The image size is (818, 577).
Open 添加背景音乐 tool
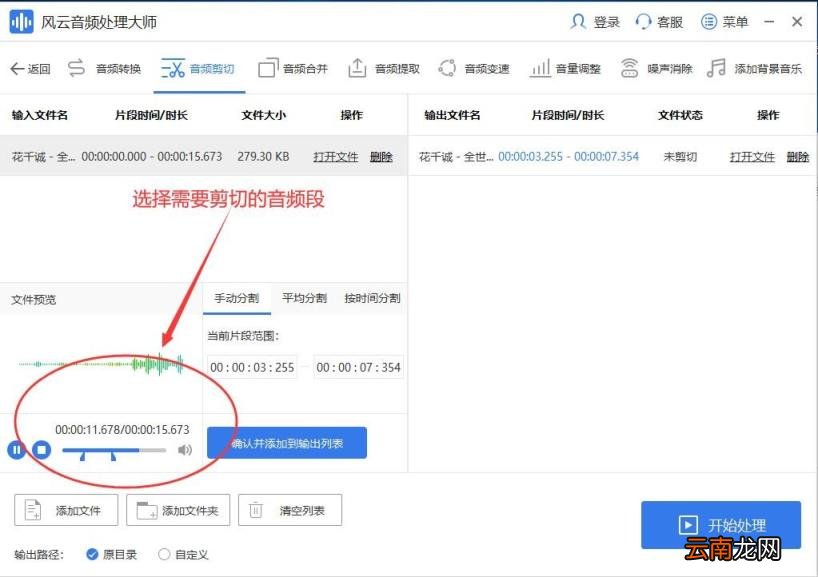click(754, 68)
